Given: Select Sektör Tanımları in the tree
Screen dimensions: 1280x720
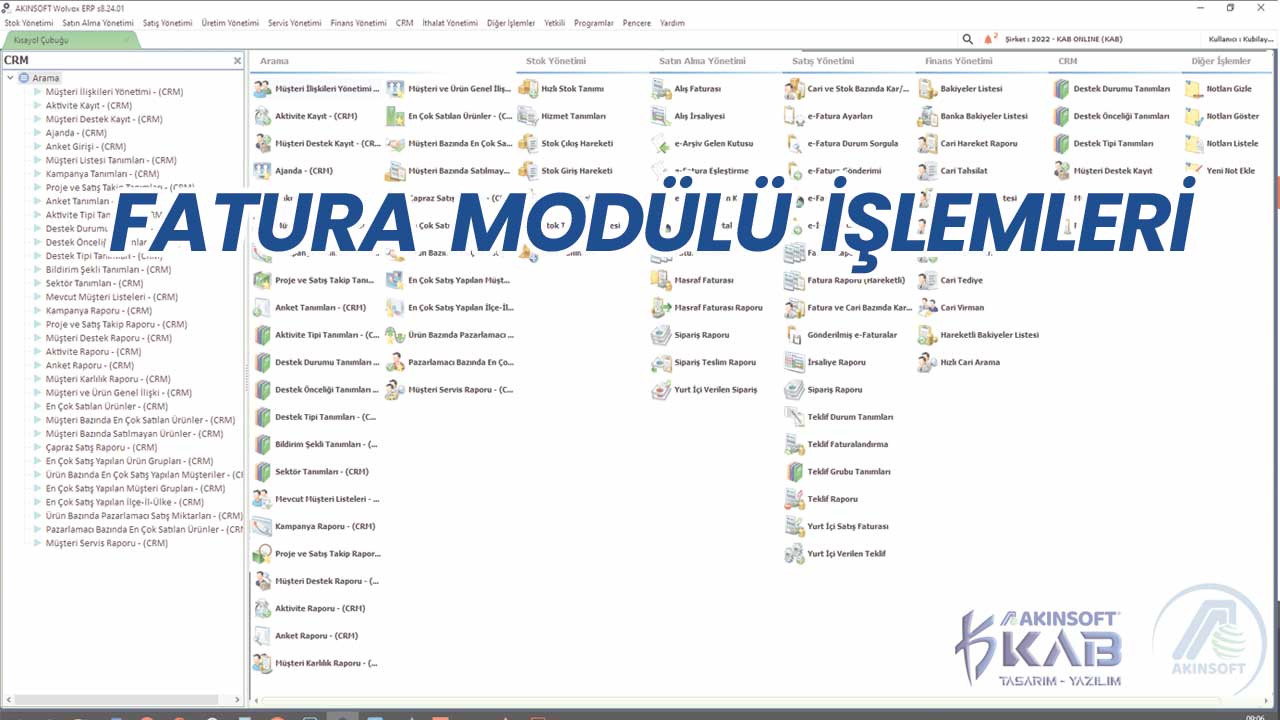Looking at the screenshot, I should point(94,283).
